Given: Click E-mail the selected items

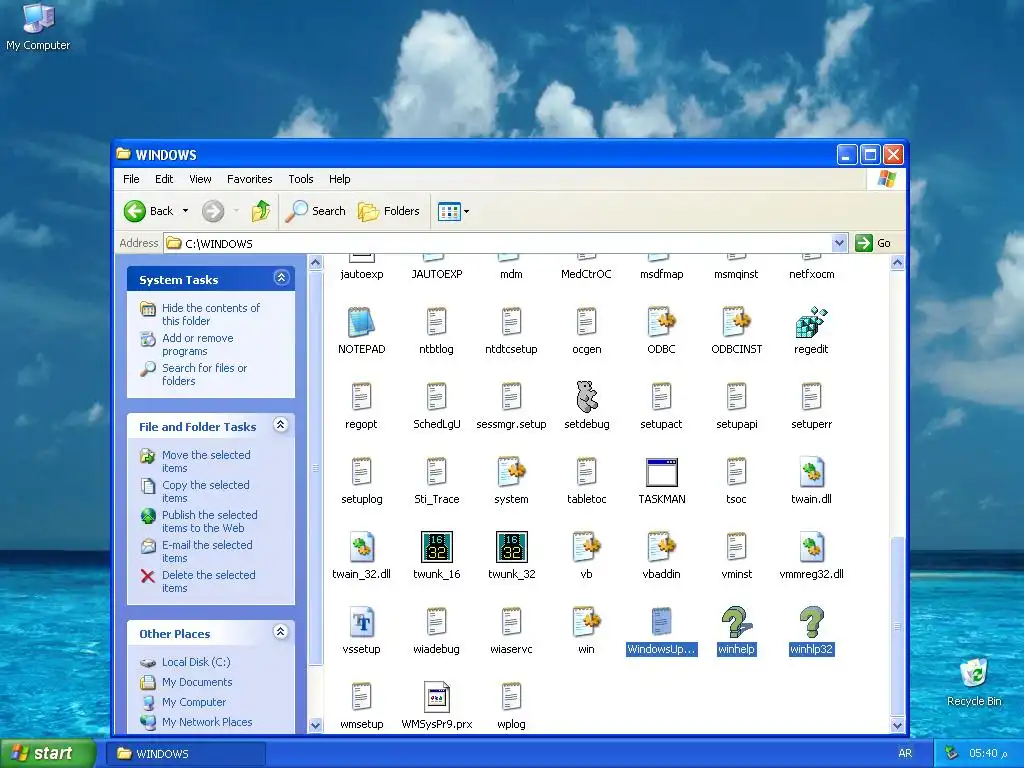Looking at the screenshot, I should coord(207,551).
